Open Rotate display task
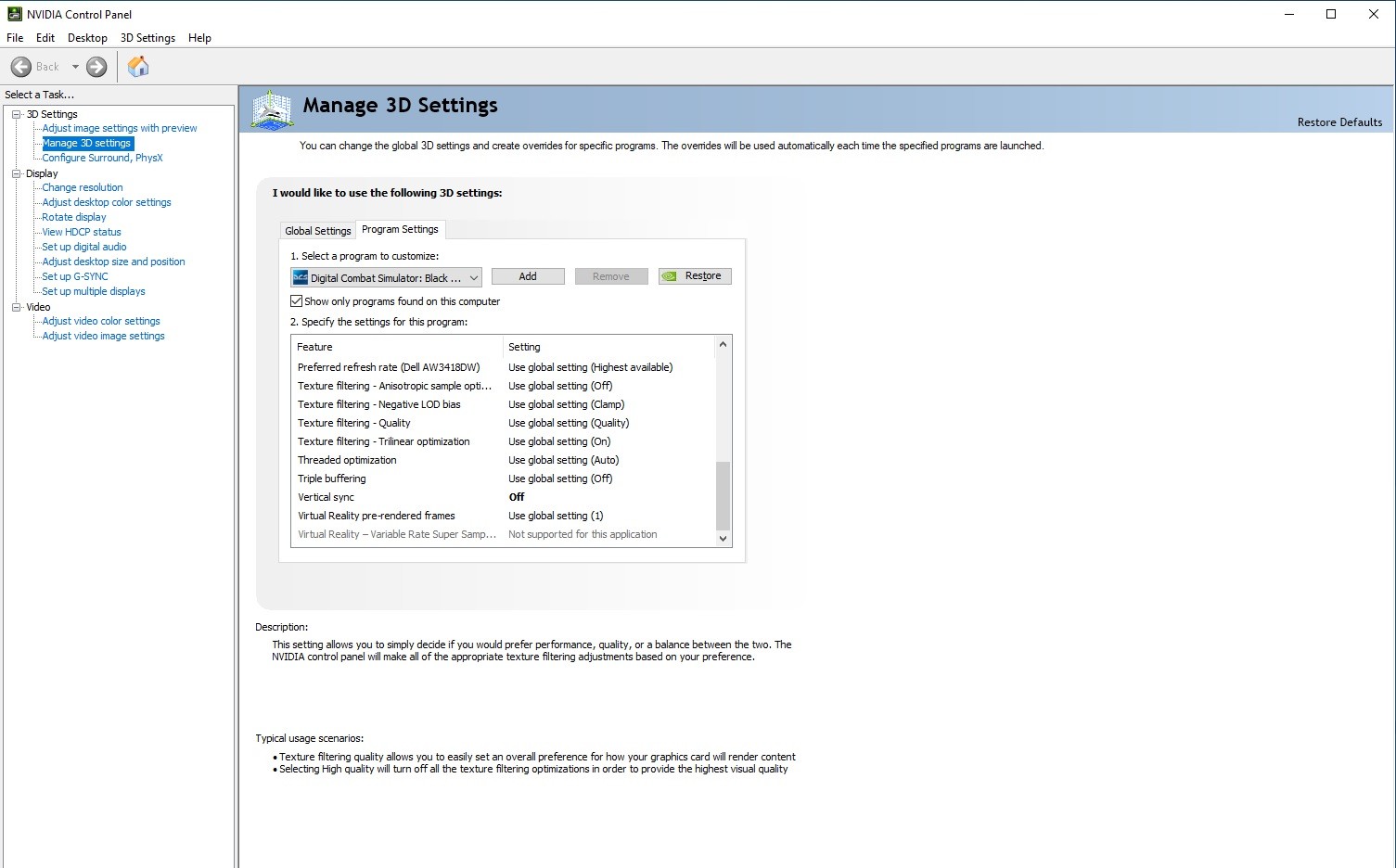This screenshot has width=1396, height=868. (74, 217)
